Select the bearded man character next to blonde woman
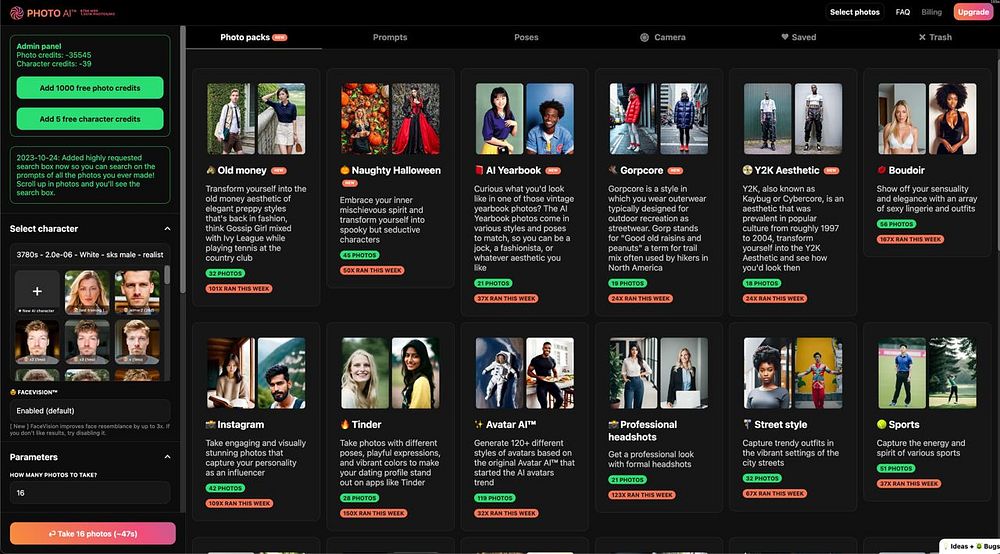 (137, 292)
